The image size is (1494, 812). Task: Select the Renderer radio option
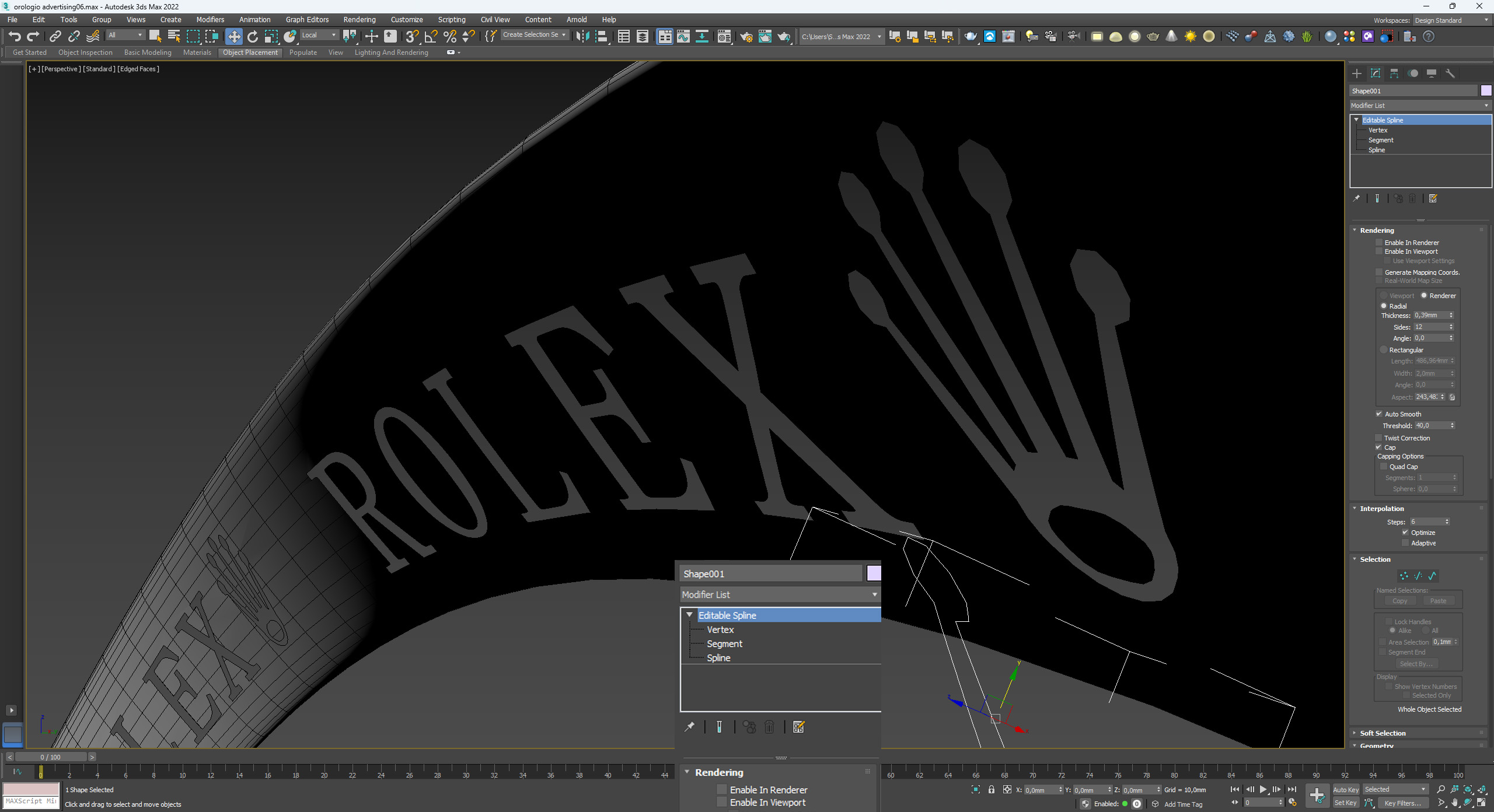pyautogui.click(x=1424, y=296)
